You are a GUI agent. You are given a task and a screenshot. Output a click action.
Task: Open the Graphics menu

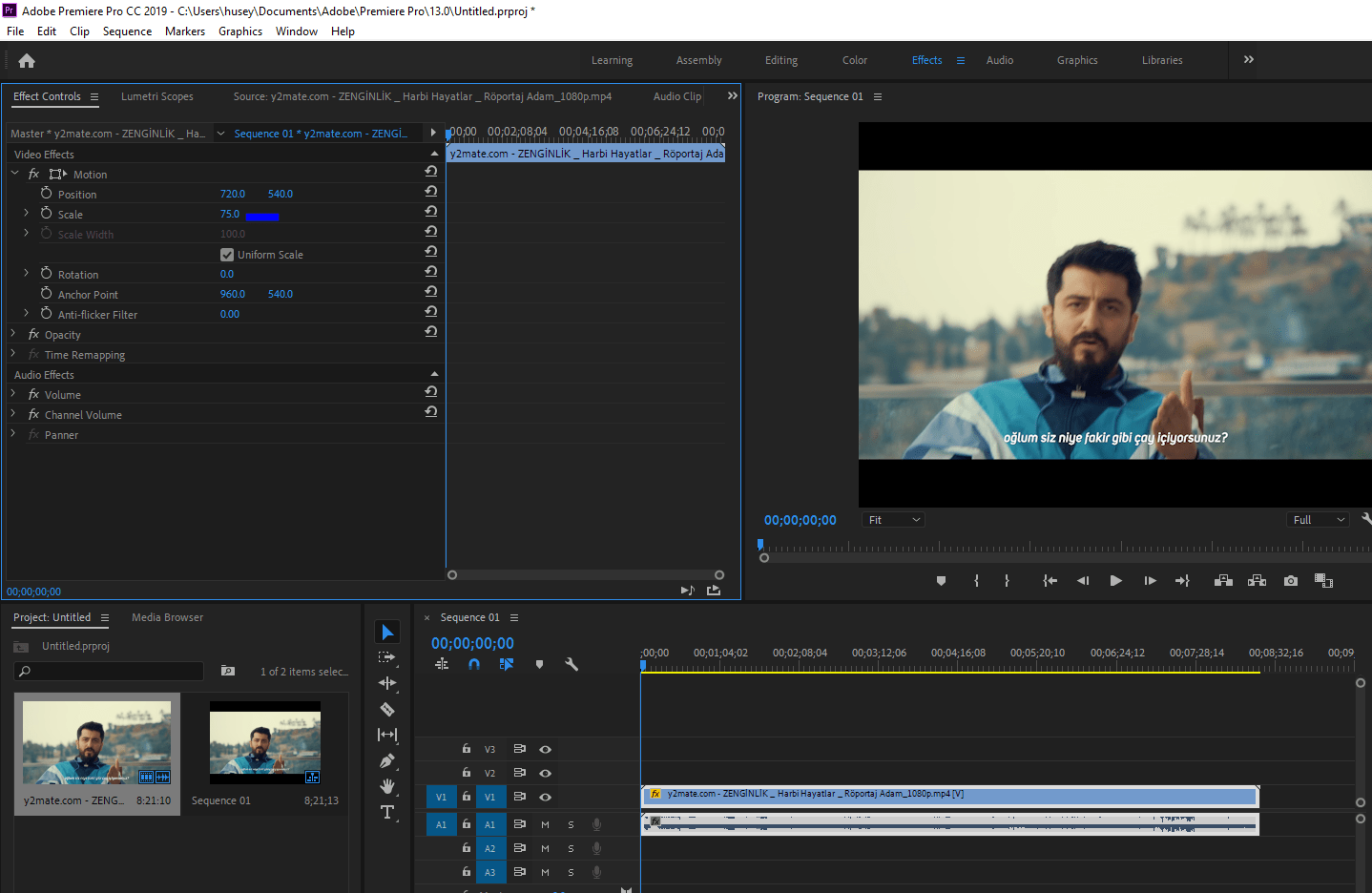click(239, 31)
